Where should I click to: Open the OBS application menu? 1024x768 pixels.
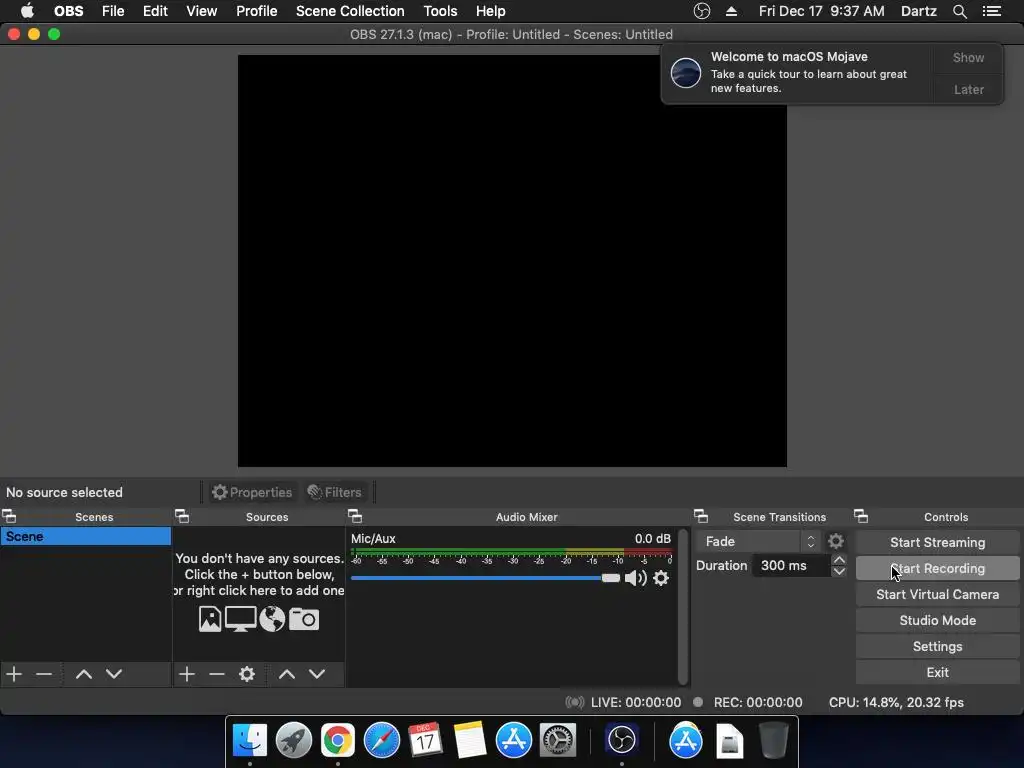click(x=69, y=11)
